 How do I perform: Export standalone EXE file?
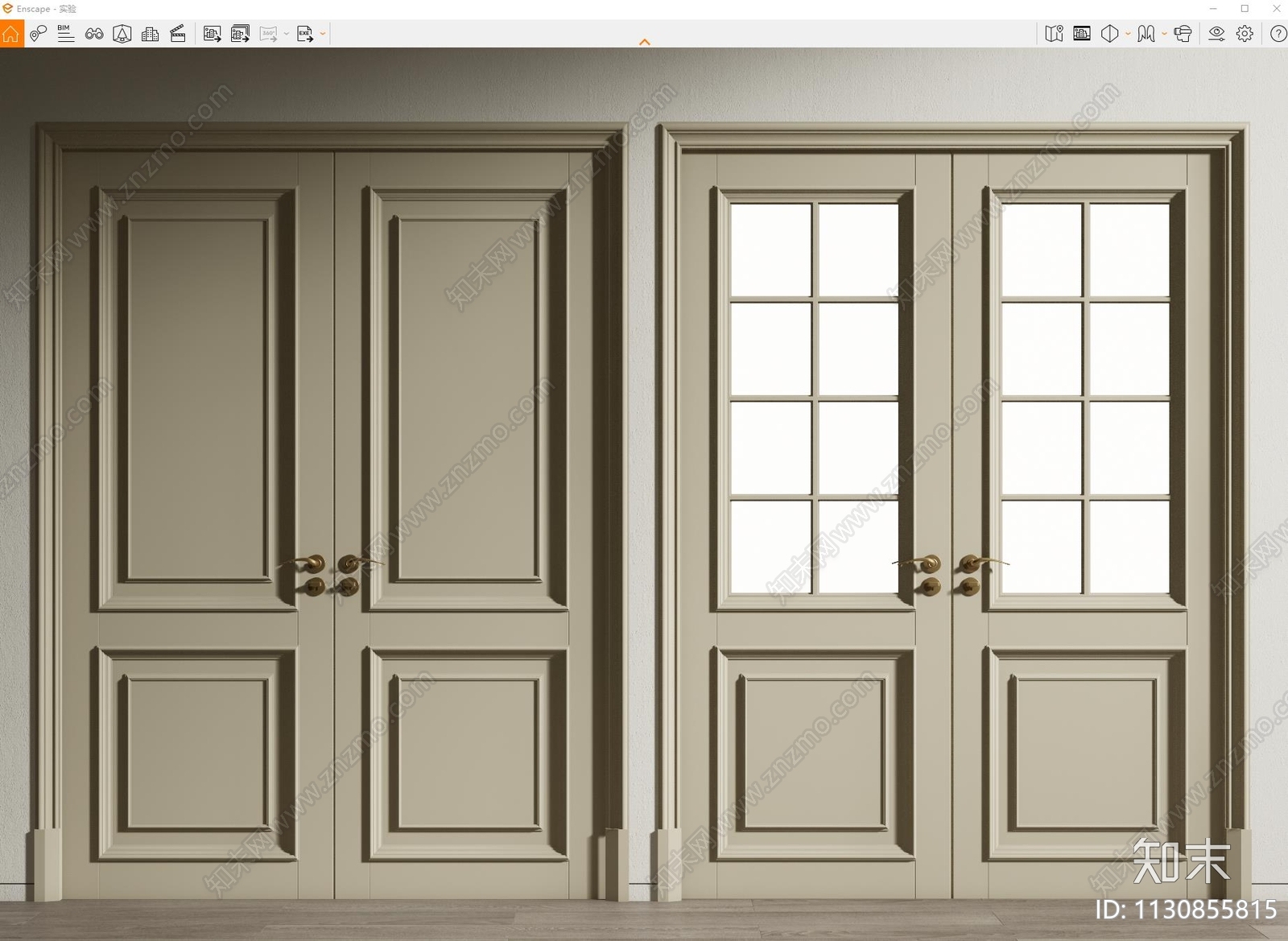pos(305,34)
